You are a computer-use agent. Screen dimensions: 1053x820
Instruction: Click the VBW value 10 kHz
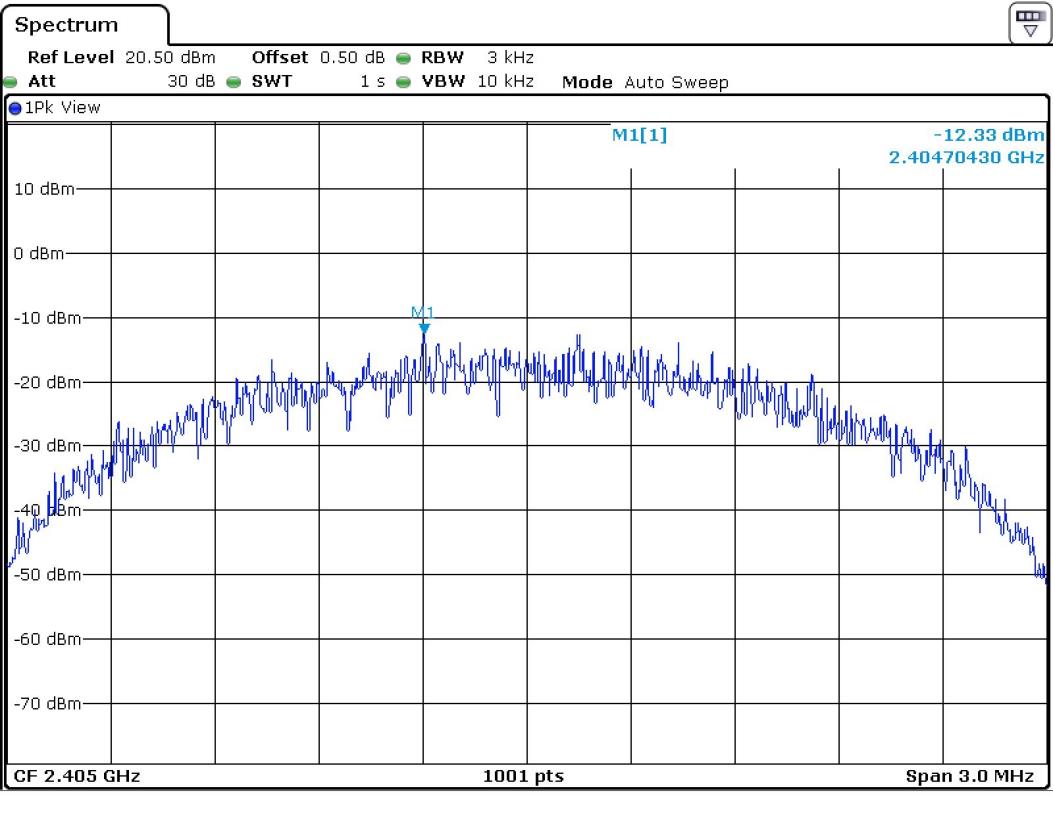point(505,81)
